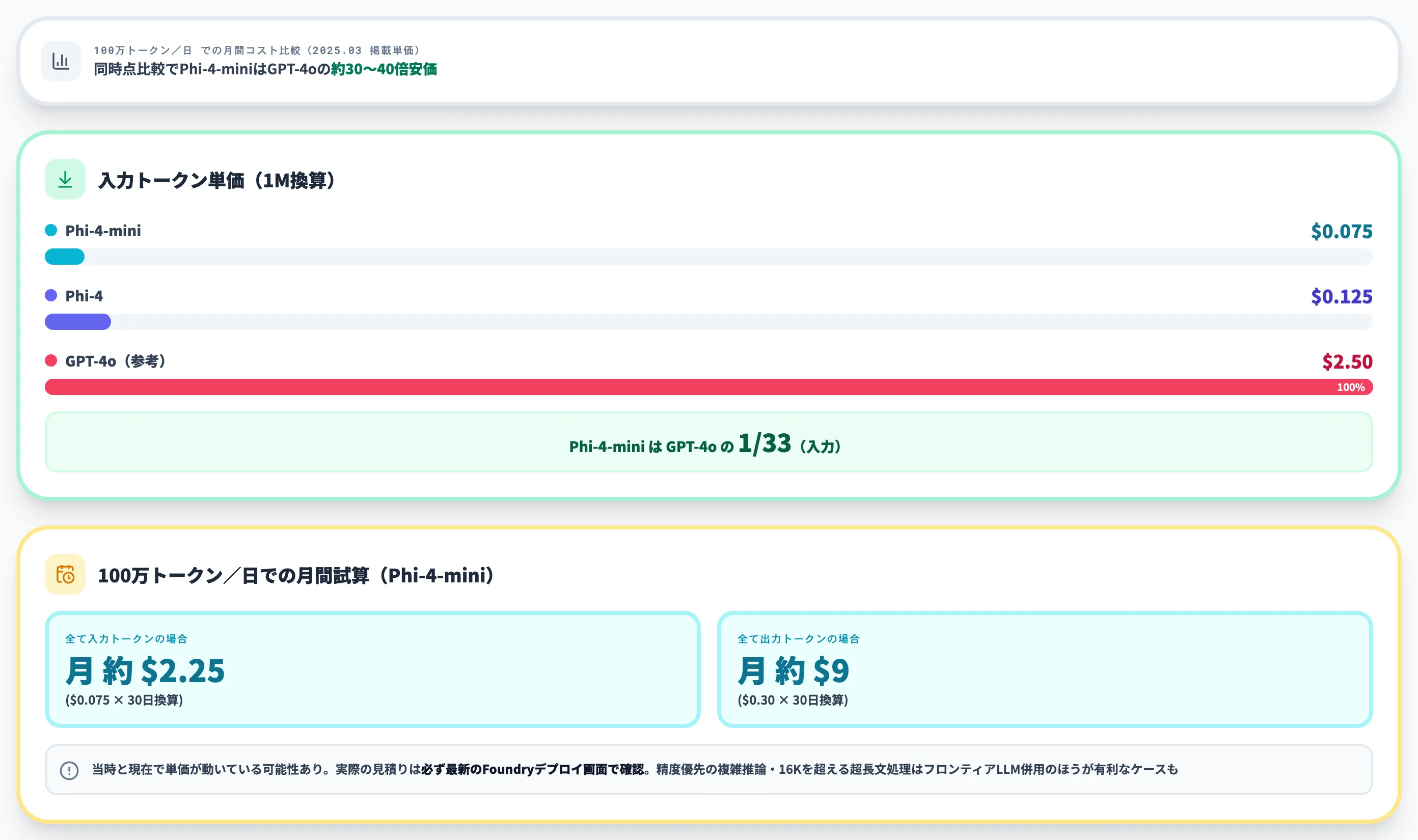
Task: Click the text "フロンティアLLM併用のほうが有利なケースも"
Action: click(x=1050, y=770)
